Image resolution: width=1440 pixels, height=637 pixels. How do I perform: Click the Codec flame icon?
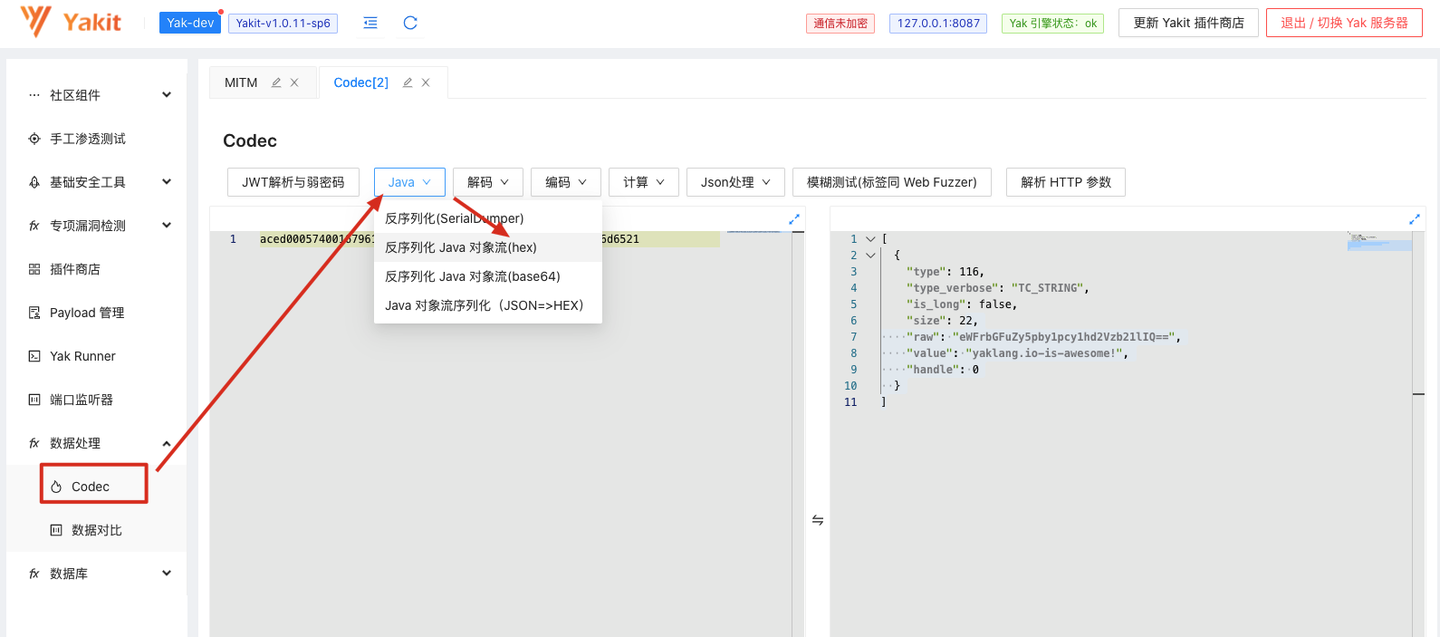pyautogui.click(x=56, y=487)
